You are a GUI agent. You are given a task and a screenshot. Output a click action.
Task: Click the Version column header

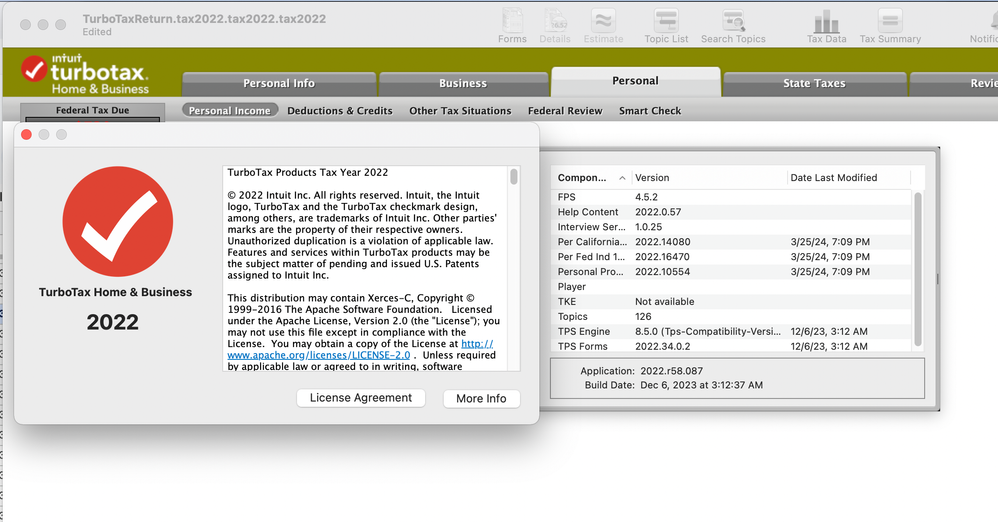[x=709, y=178]
